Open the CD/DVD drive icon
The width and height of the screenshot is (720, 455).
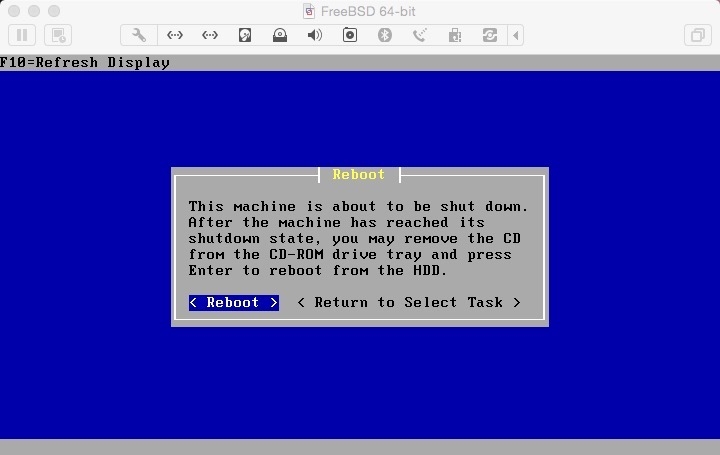280,35
